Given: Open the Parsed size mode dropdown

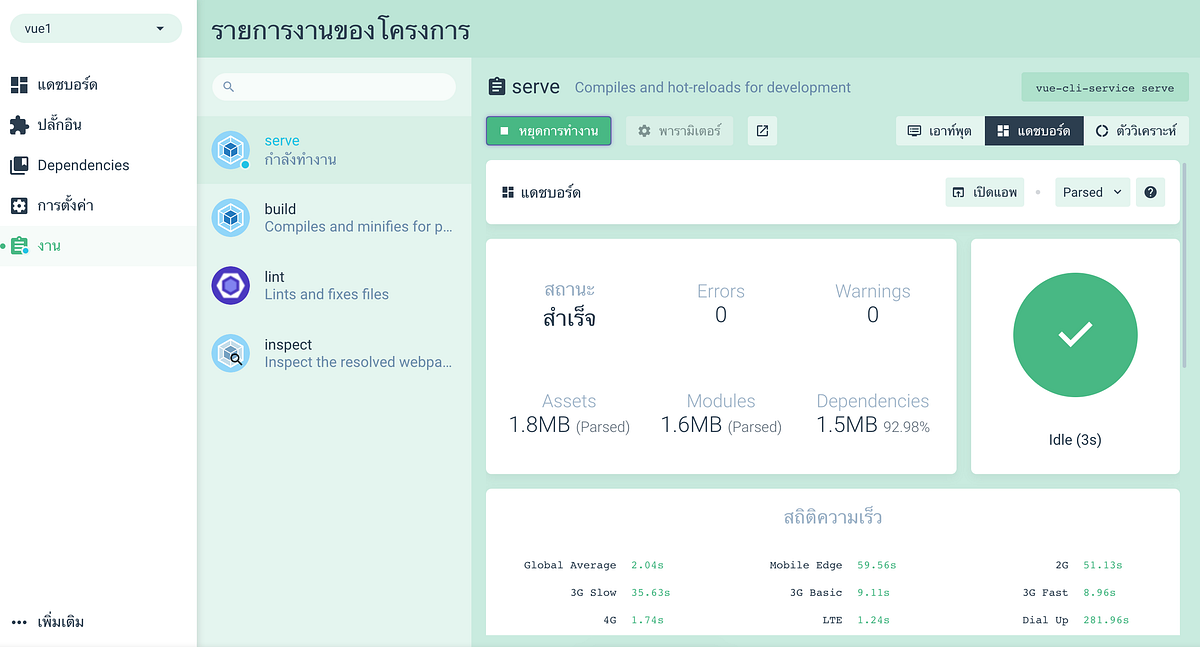Looking at the screenshot, I should pos(1092,191).
